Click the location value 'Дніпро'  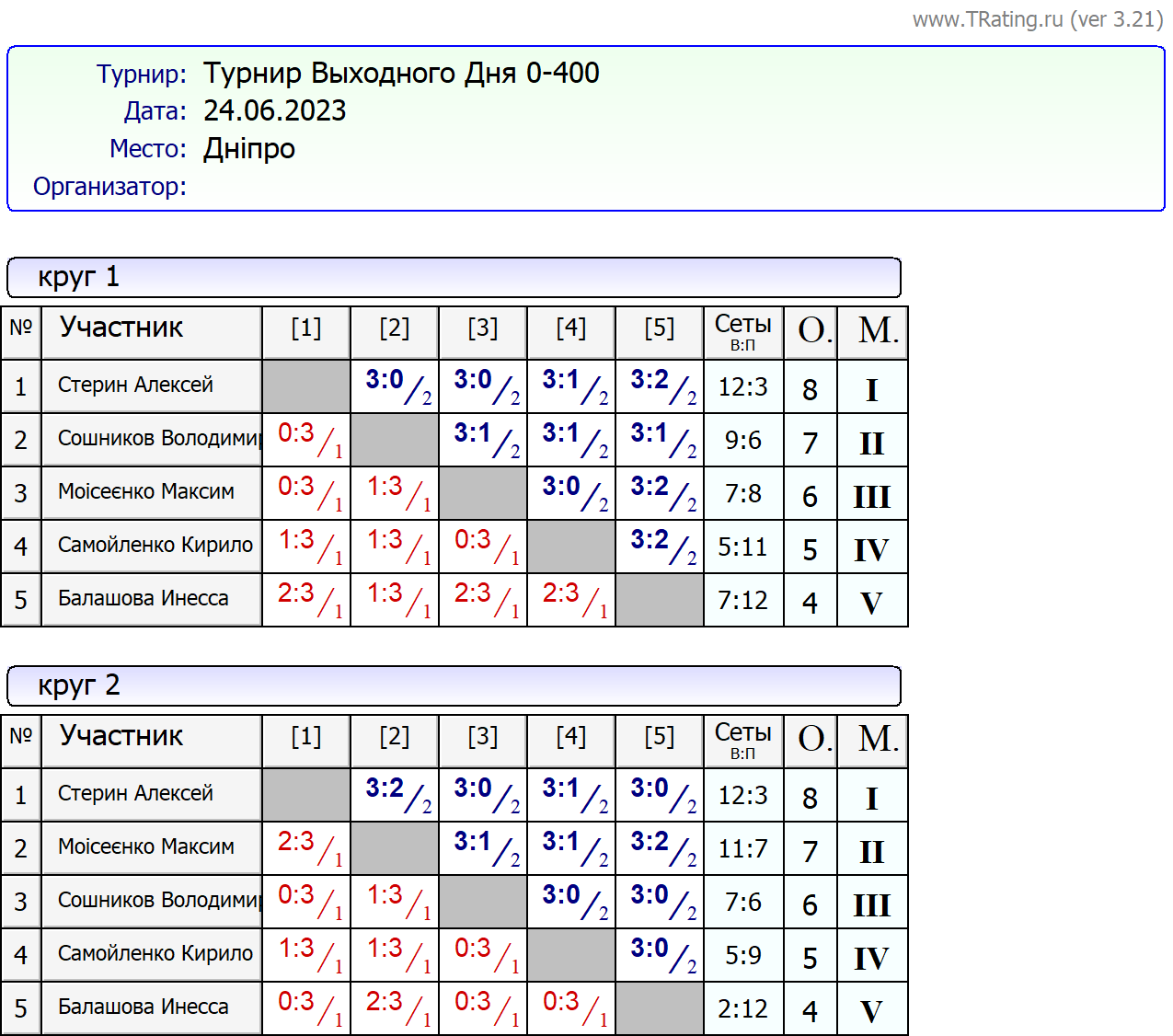tap(249, 148)
